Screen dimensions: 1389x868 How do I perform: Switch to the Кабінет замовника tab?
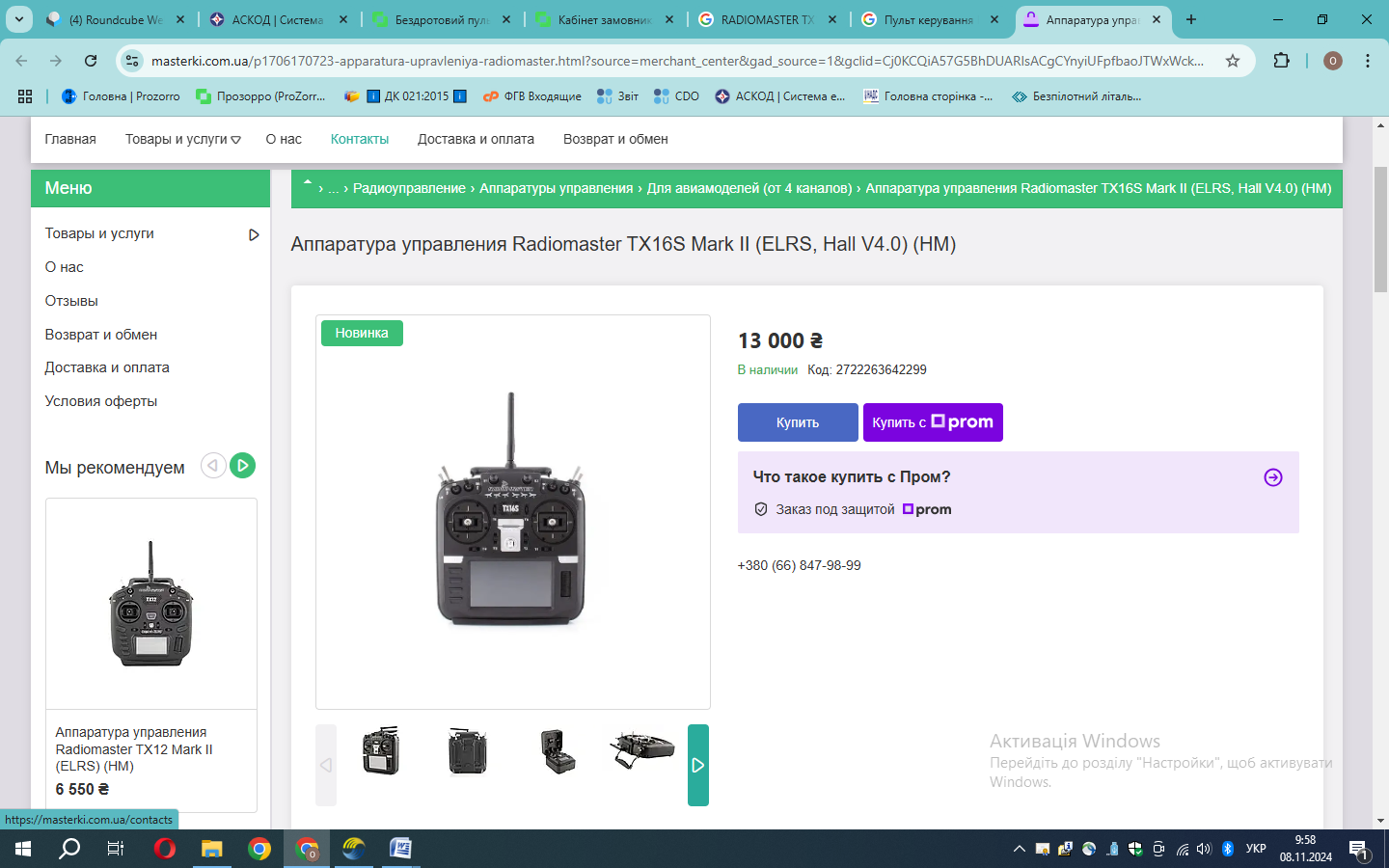605,19
